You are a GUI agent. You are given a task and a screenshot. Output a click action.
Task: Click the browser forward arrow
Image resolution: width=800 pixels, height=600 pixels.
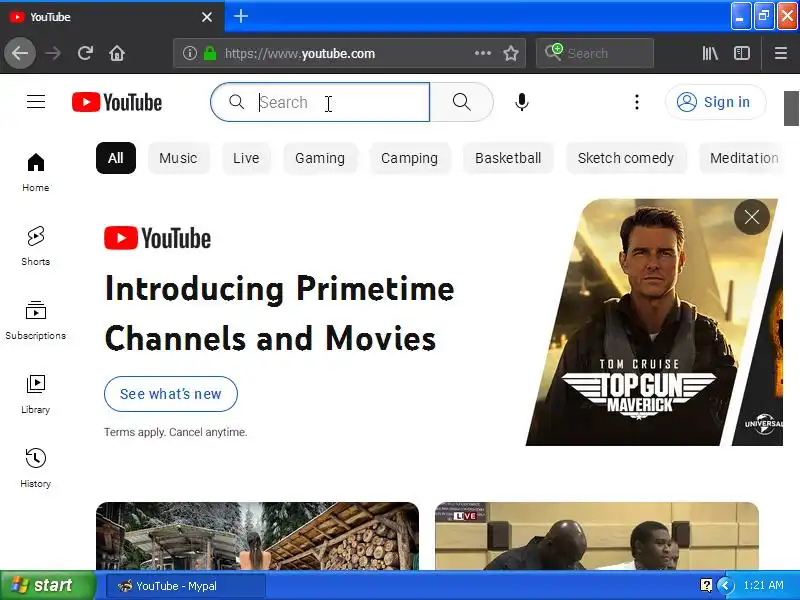[x=53, y=53]
